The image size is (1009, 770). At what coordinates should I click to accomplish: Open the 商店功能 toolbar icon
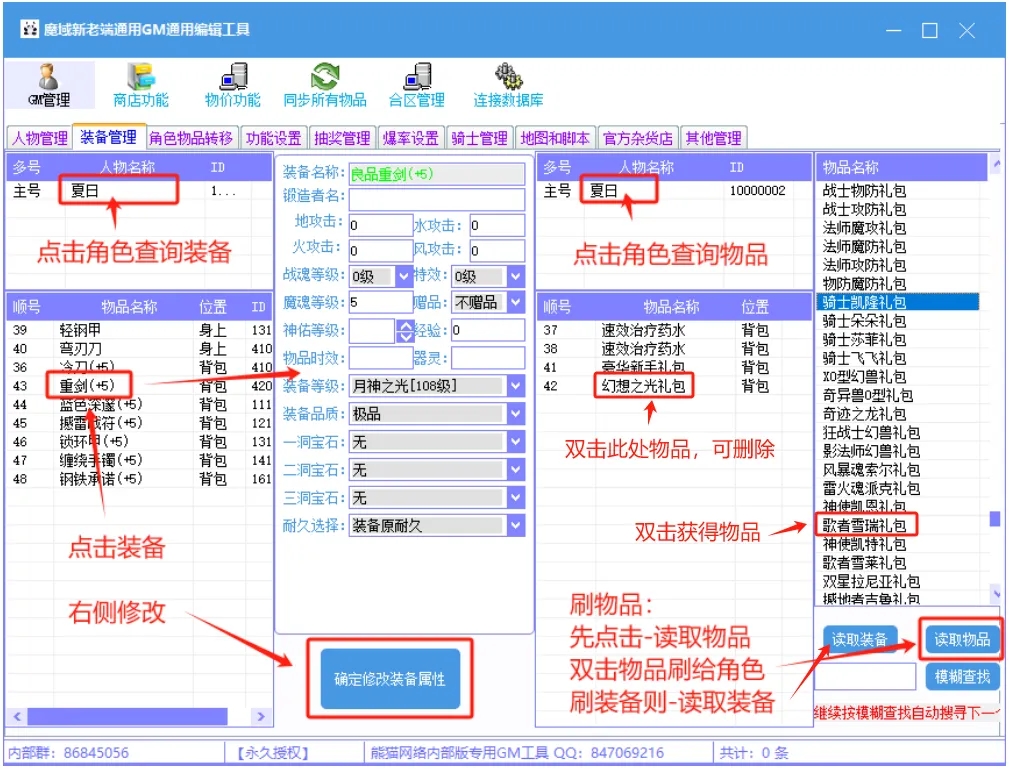tap(140, 84)
